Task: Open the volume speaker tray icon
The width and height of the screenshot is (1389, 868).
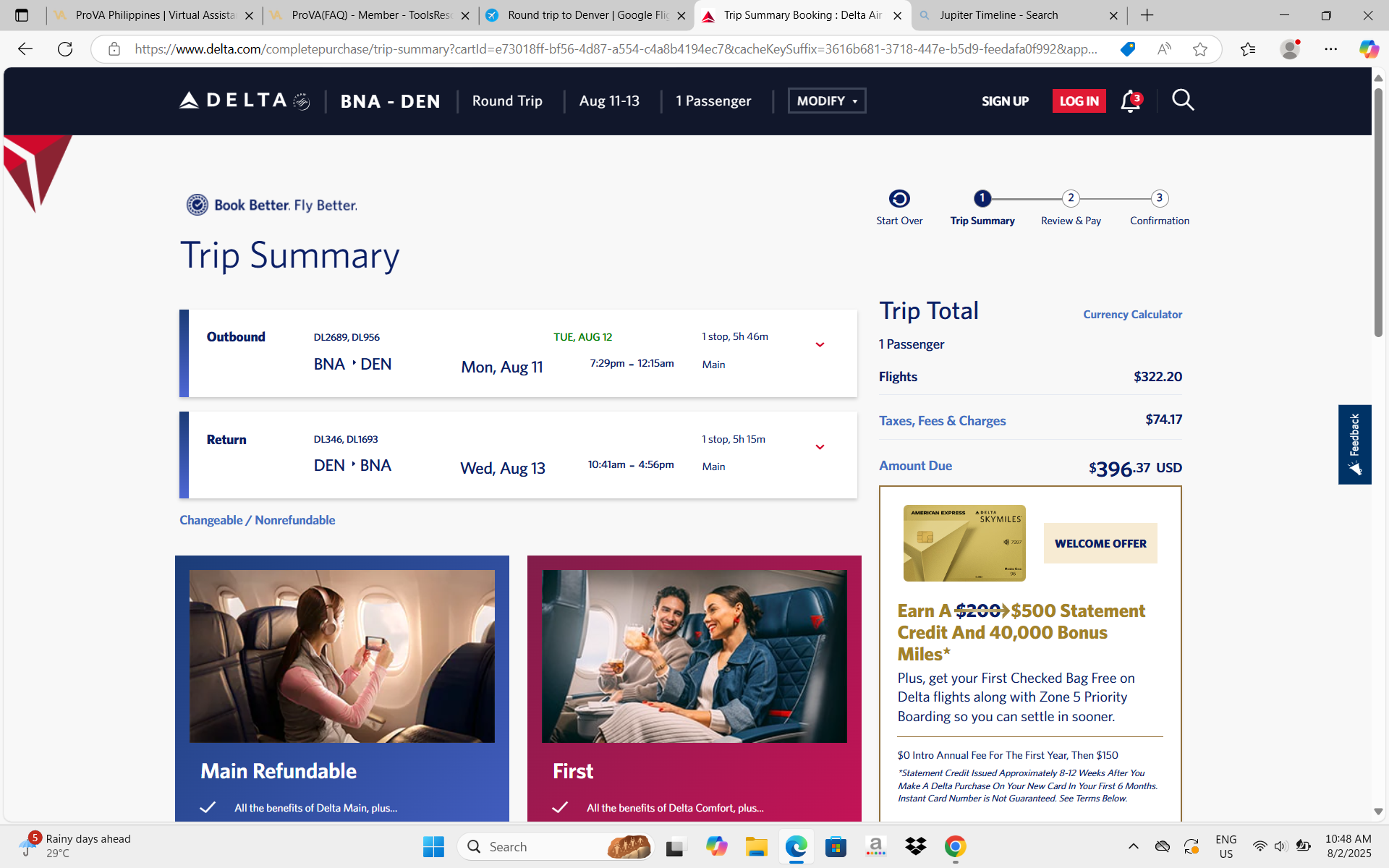Action: (1280, 846)
